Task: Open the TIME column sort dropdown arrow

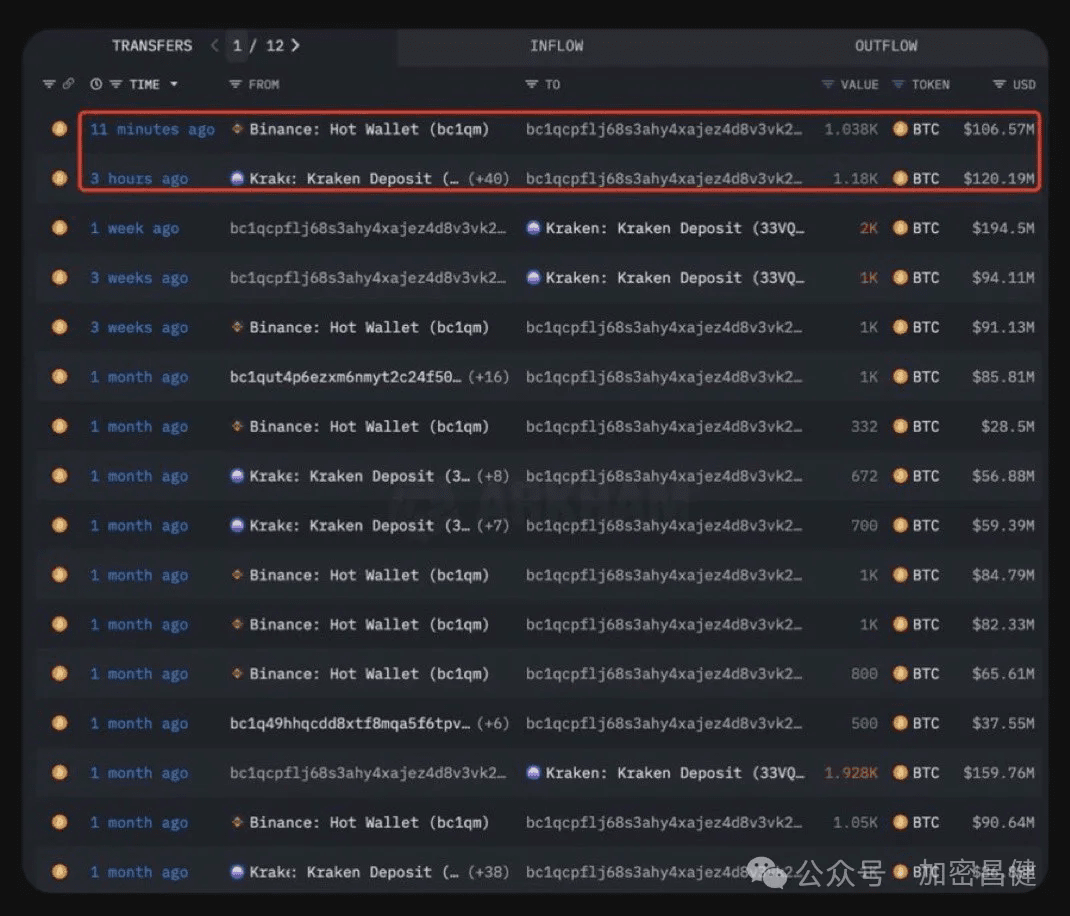Action: (x=174, y=84)
